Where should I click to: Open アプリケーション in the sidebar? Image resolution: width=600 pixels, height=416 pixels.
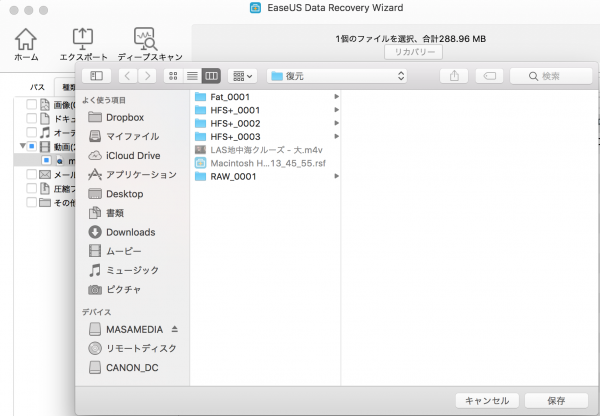pyautogui.click(x=132, y=175)
